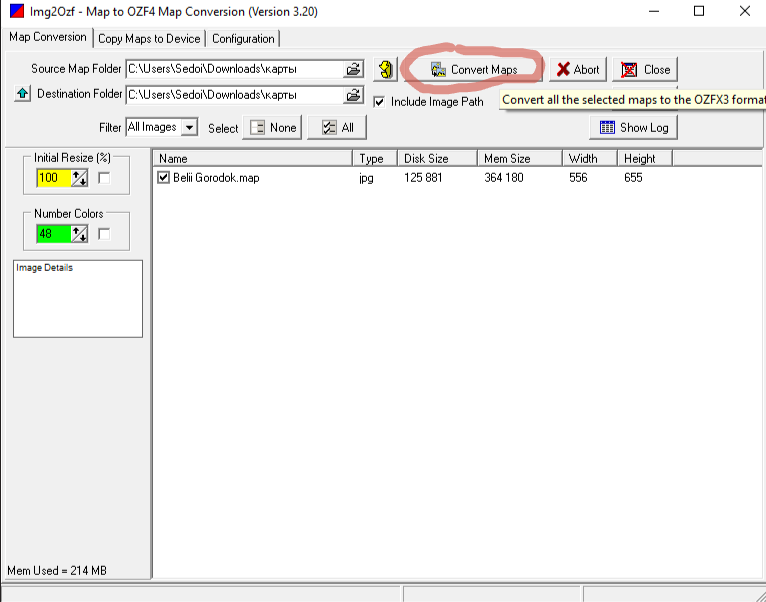Click the green up-arrow beside Destination Folder
Viewport: 766px width, 602px height.
(x=22, y=94)
